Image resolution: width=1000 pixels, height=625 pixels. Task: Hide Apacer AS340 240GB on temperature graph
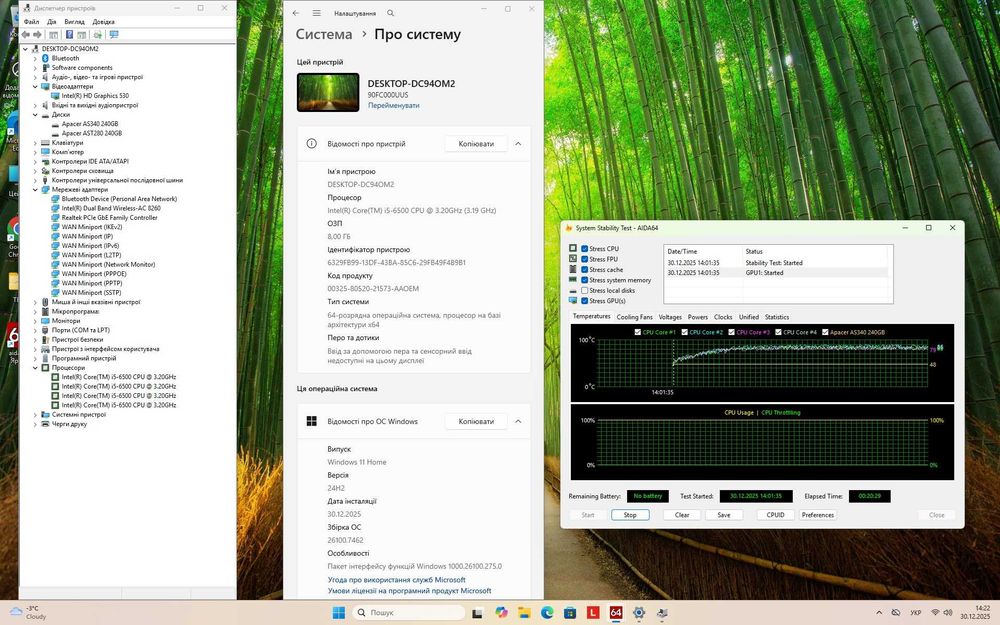pos(825,332)
